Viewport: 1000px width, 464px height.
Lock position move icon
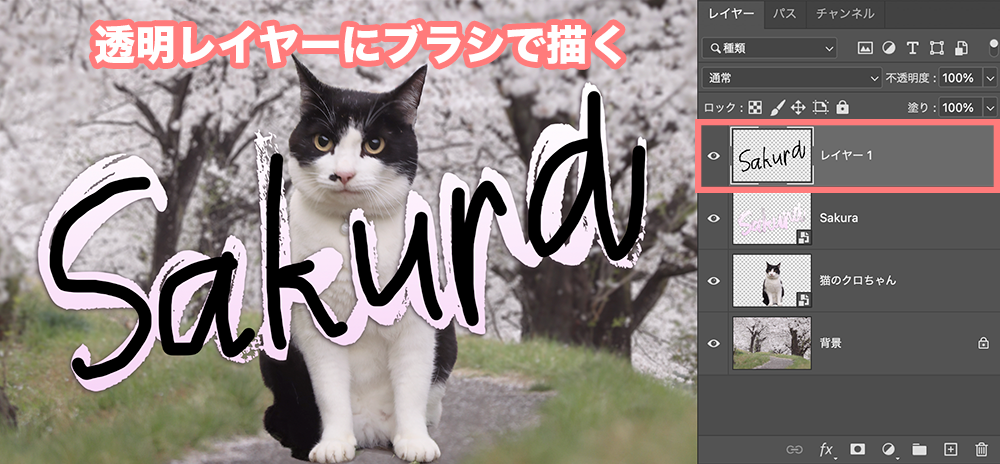coord(798,107)
